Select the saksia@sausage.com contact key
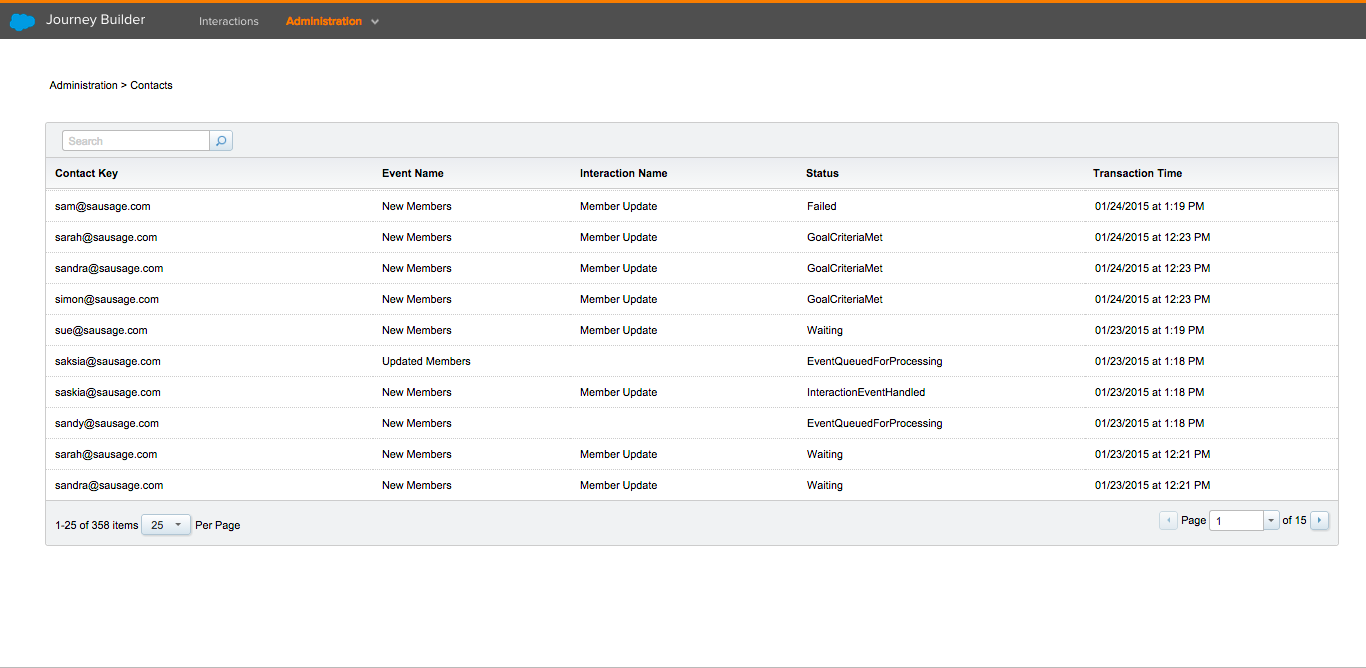The height and width of the screenshot is (668, 1366). pyautogui.click(x=107, y=361)
